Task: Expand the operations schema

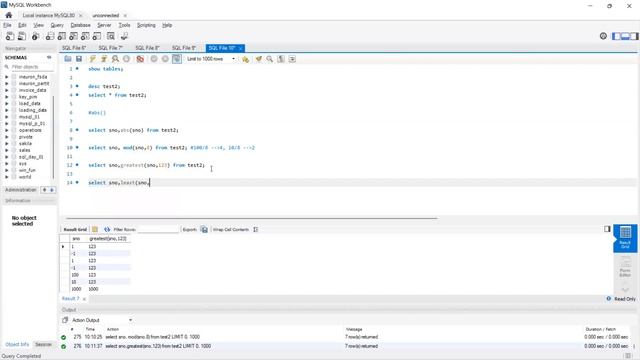Action: click(7, 130)
